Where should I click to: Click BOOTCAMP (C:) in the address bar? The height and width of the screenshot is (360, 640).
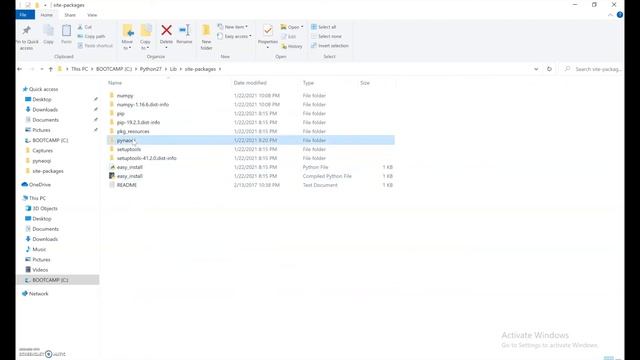tap(114, 69)
